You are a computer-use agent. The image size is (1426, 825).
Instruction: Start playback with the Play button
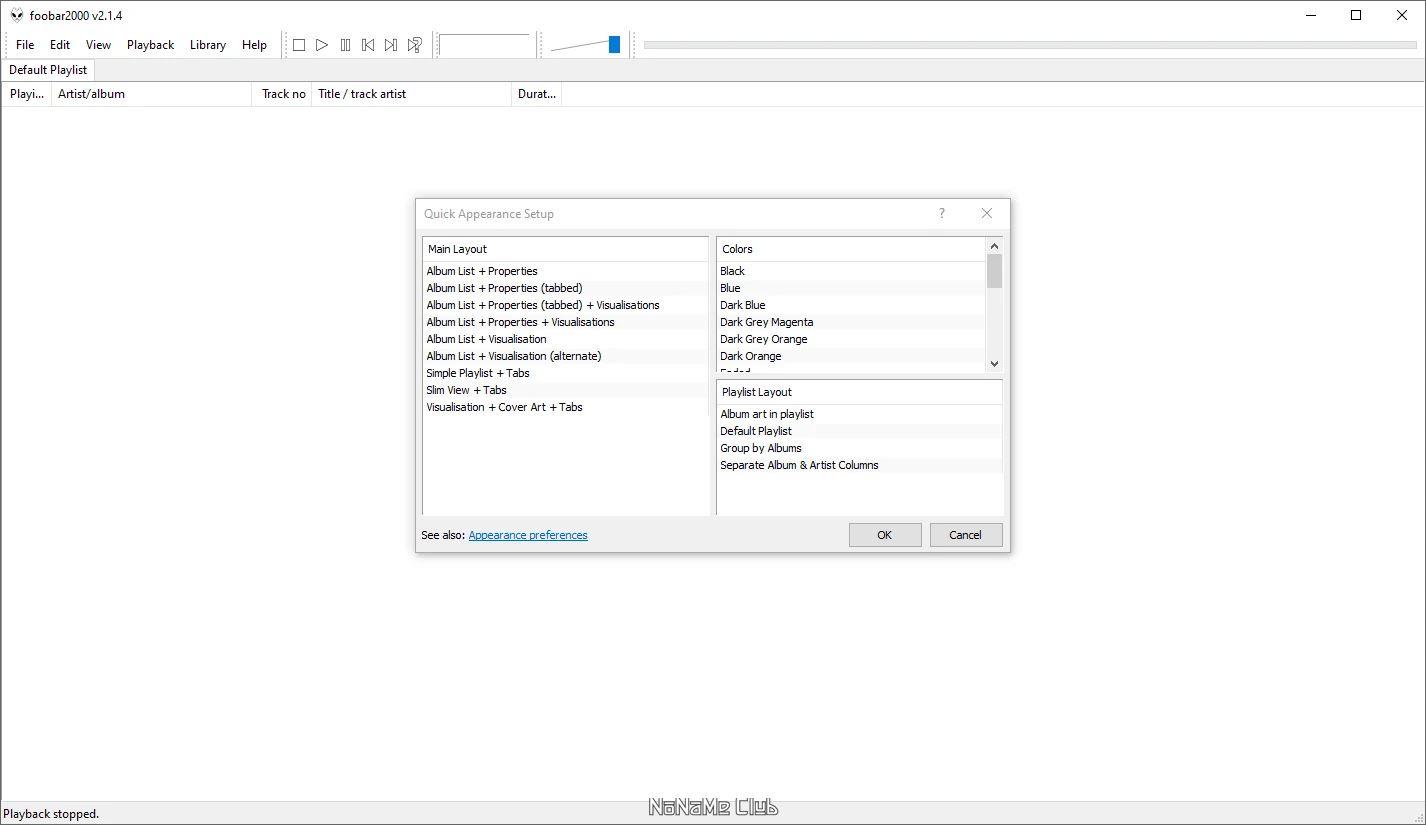click(322, 45)
